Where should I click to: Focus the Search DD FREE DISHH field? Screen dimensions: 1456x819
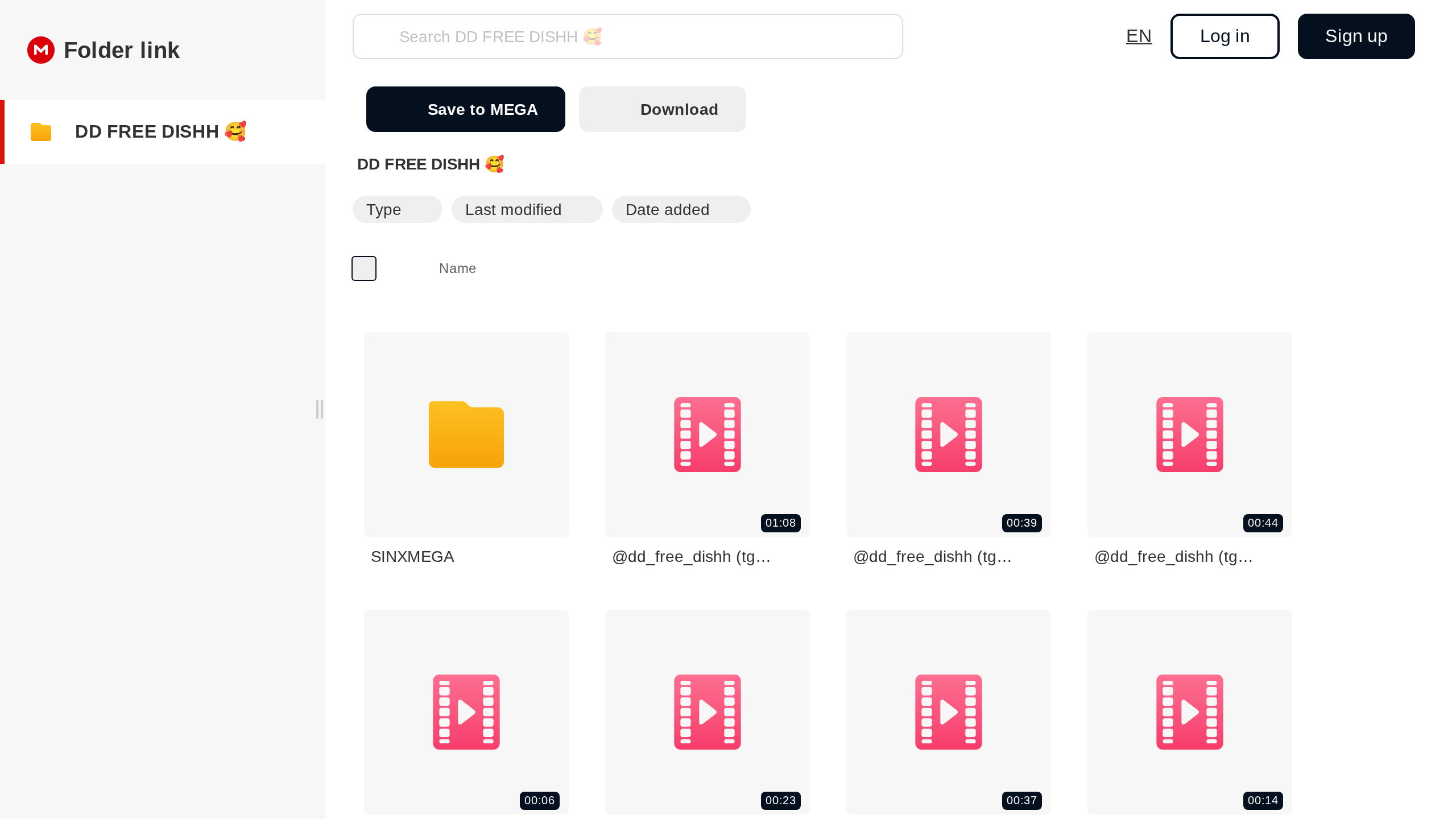(x=627, y=36)
